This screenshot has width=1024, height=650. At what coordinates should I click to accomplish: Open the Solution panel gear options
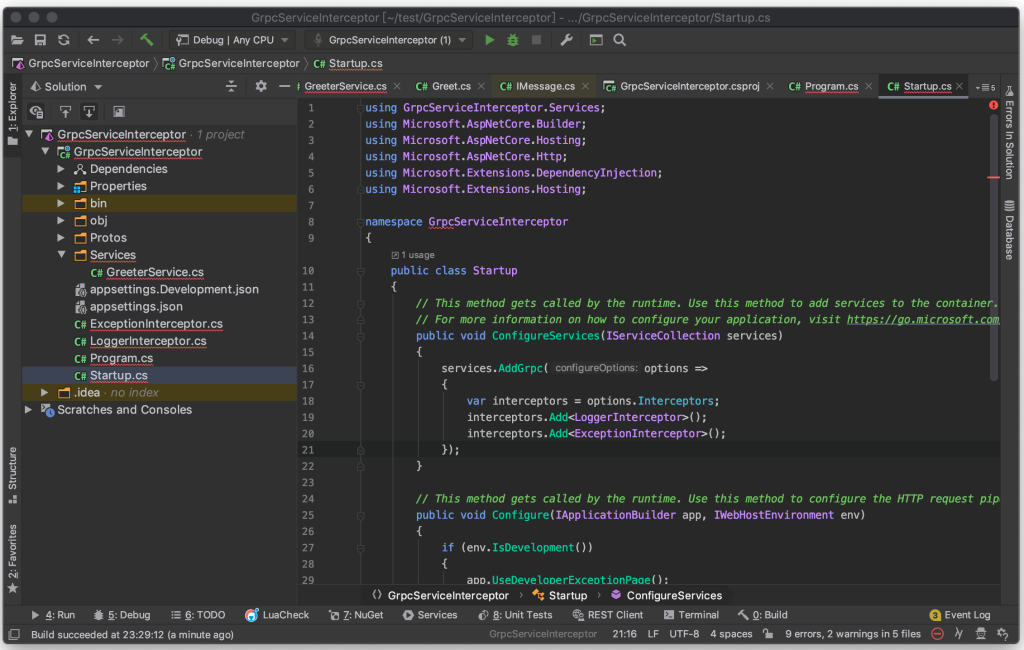261,86
